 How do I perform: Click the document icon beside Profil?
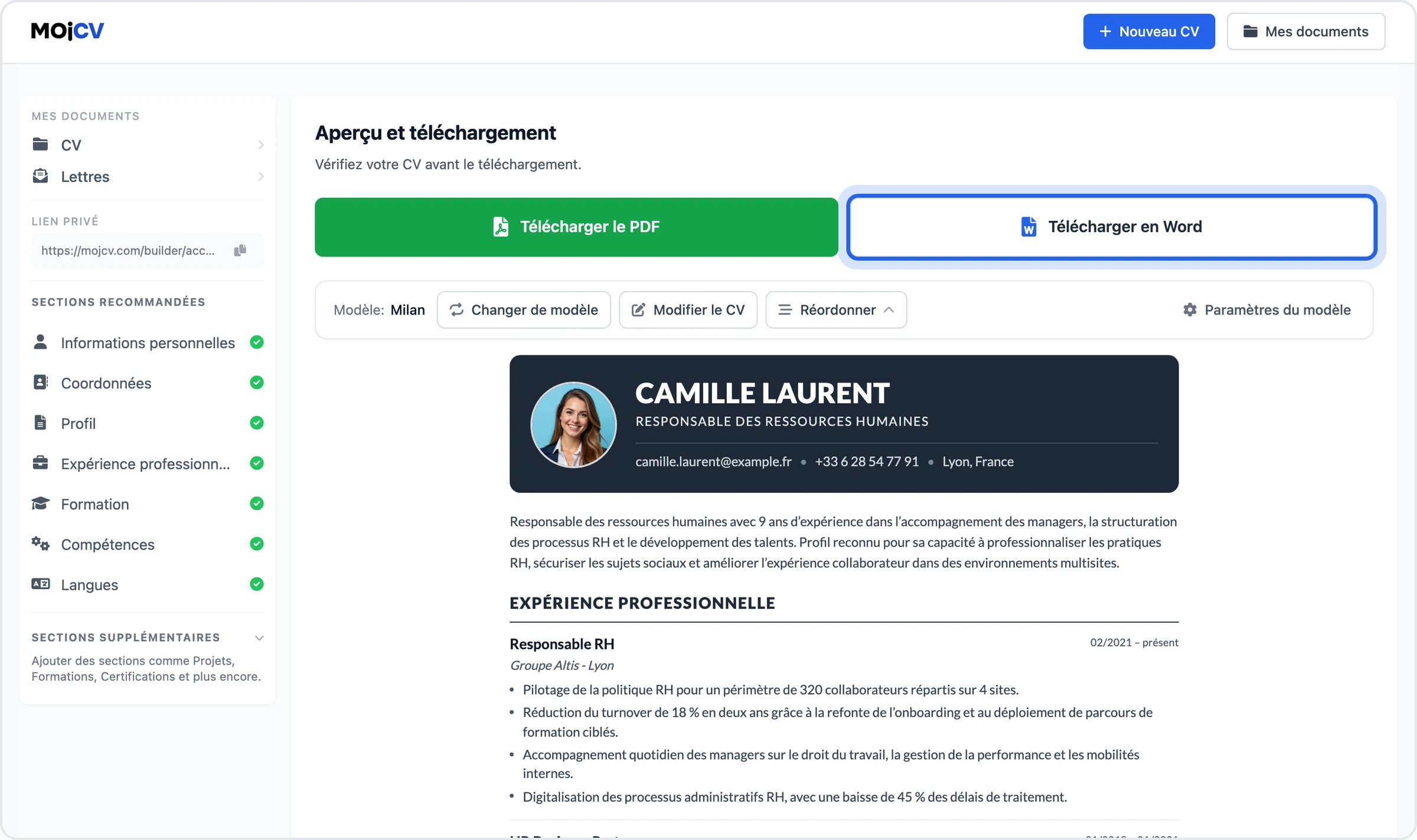[40, 422]
